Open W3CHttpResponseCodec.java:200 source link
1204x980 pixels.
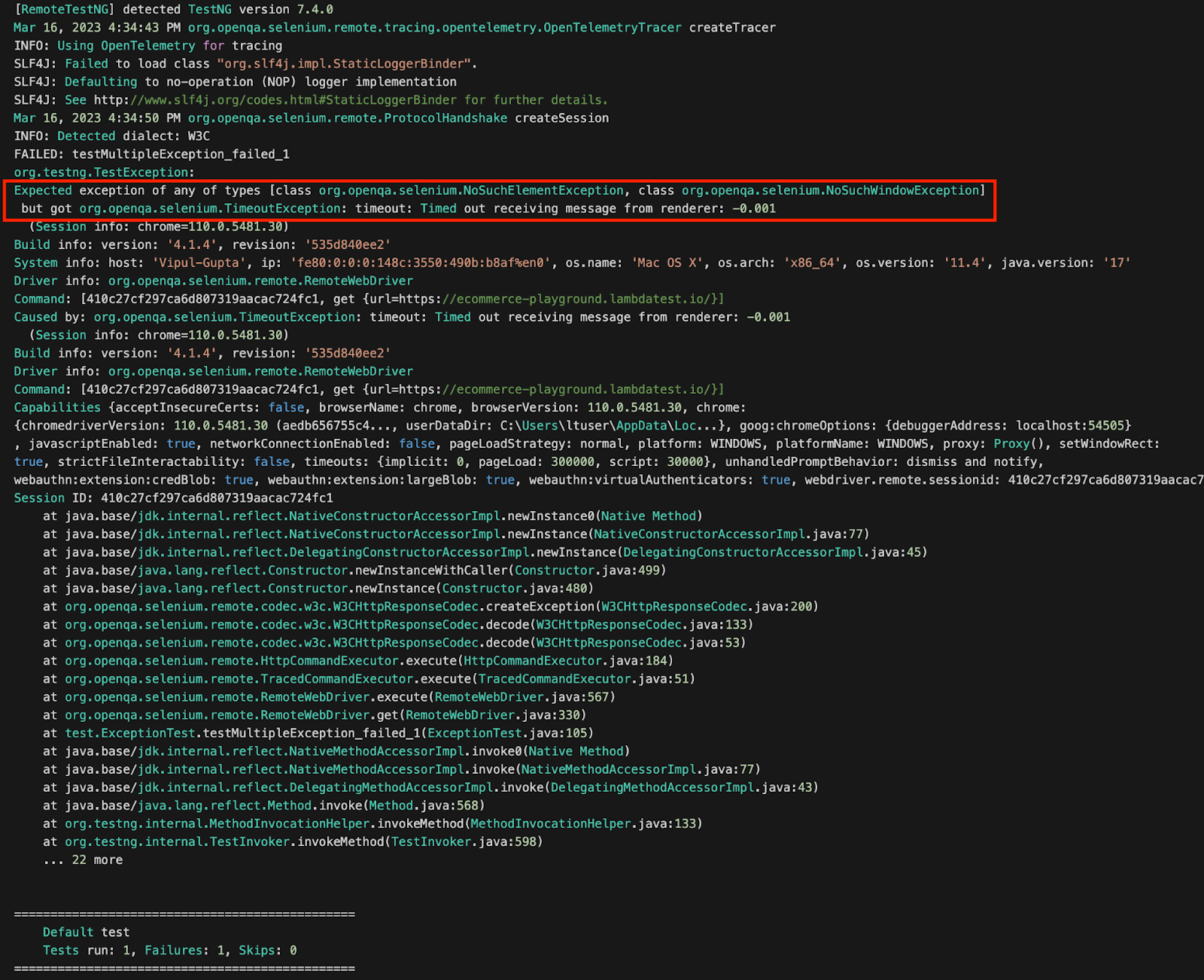[x=707, y=607]
